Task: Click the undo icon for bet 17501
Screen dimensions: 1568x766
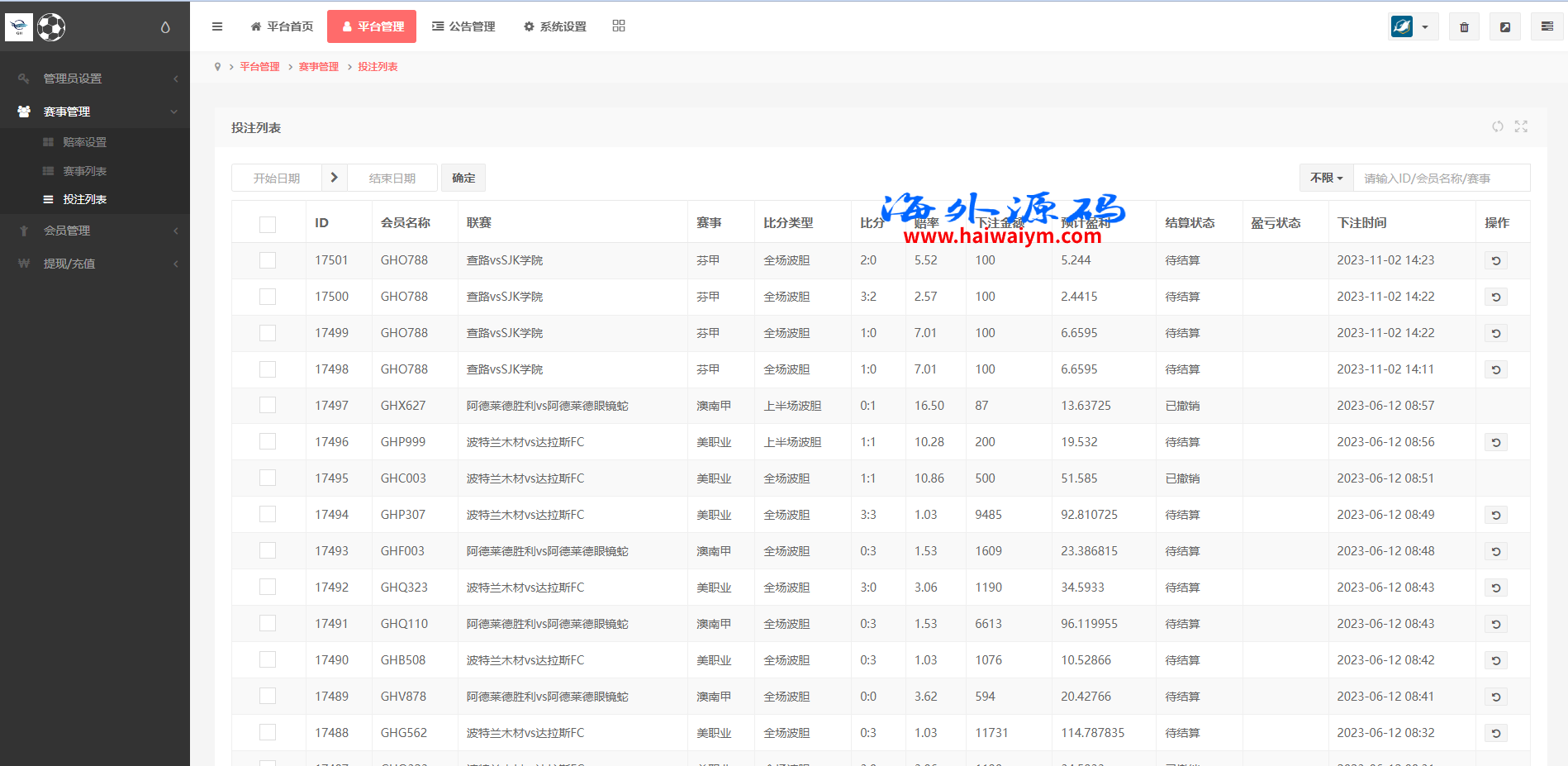Action: click(x=1495, y=260)
